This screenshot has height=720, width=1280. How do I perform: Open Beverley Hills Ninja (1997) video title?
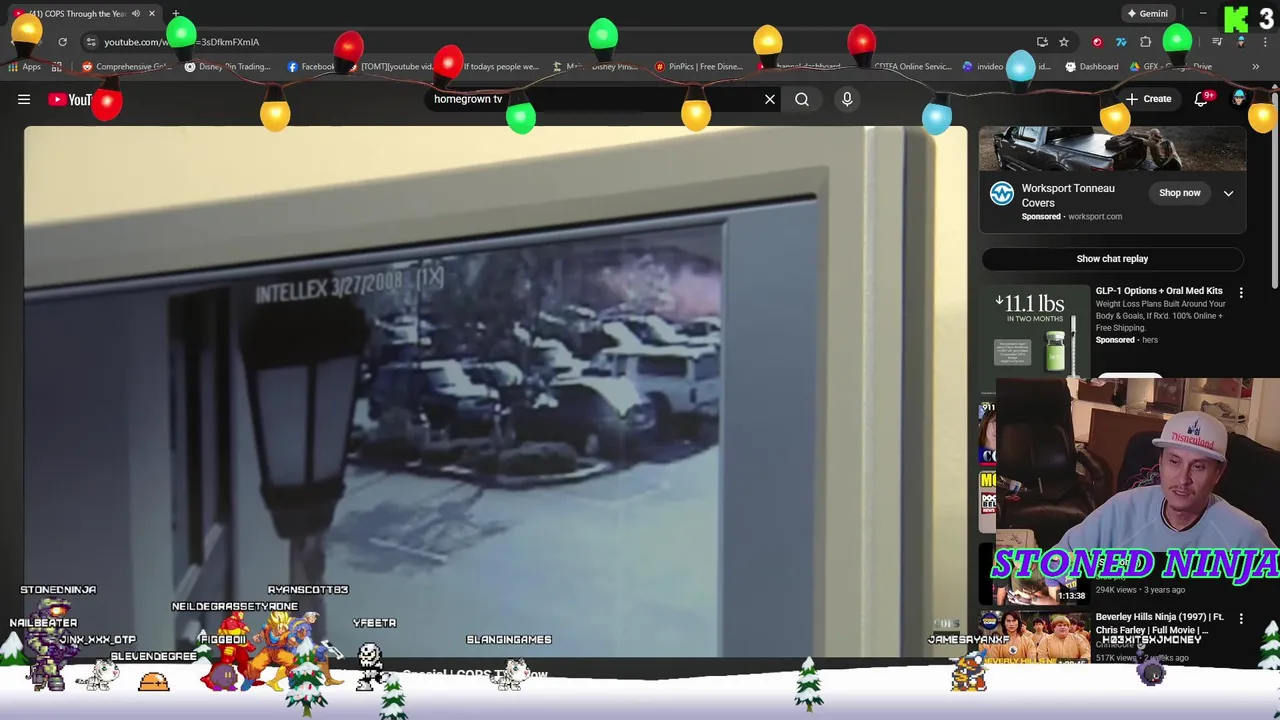(x=1159, y=624)
